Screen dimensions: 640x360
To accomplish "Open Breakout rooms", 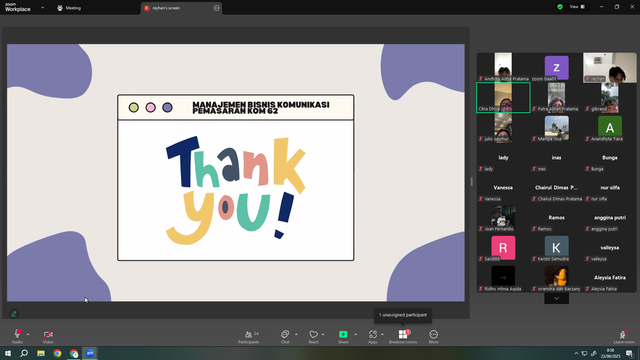I will [403, 337].
